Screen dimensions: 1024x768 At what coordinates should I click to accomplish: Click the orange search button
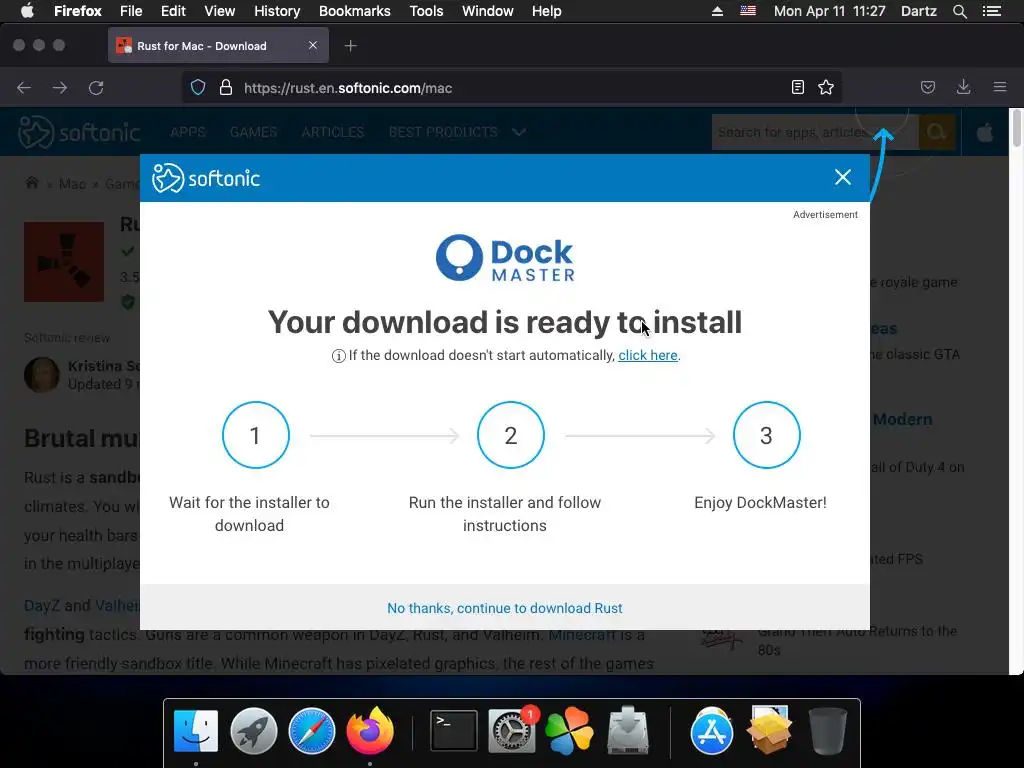tap(936, 132)
